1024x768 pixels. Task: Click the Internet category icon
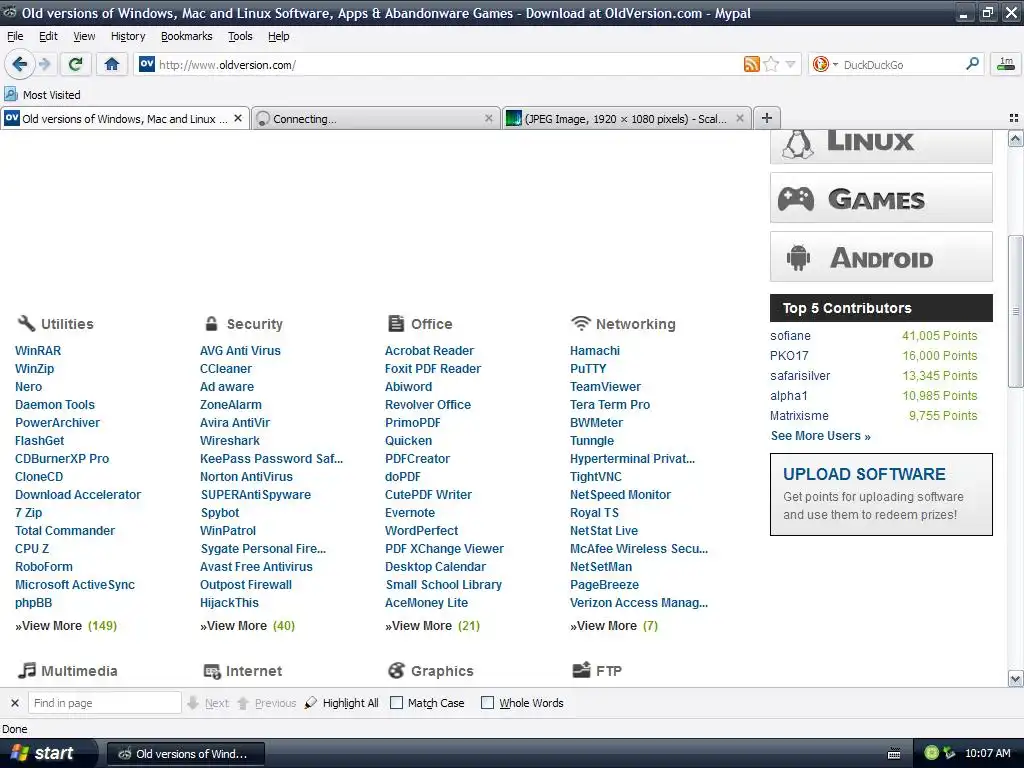point(212,671)
